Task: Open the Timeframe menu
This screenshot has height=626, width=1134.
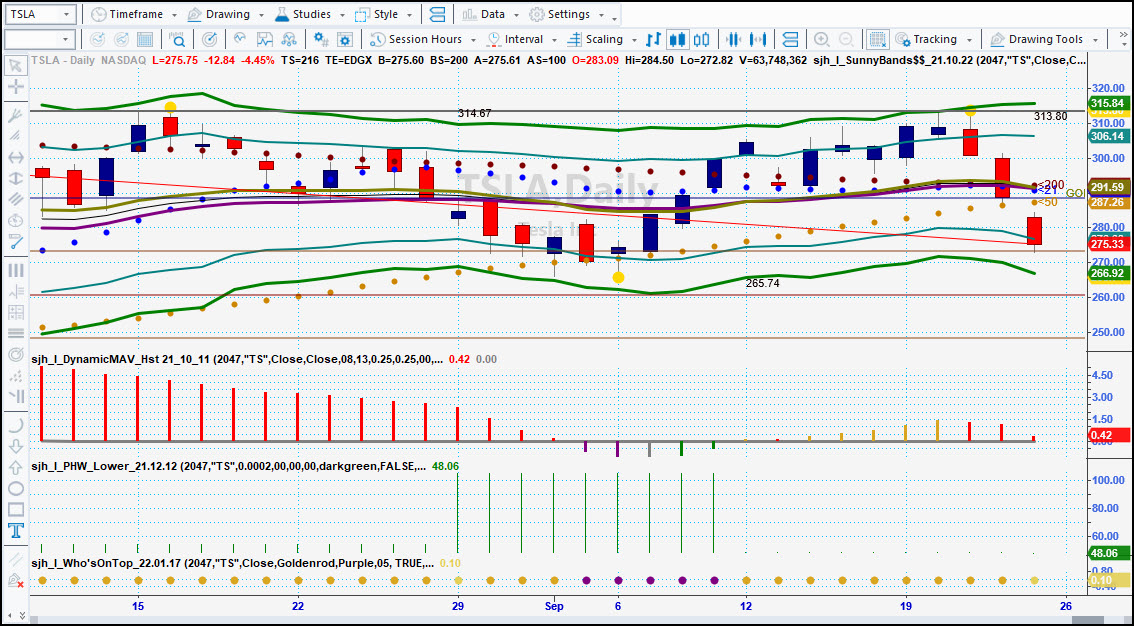Action: click(134, 14)
